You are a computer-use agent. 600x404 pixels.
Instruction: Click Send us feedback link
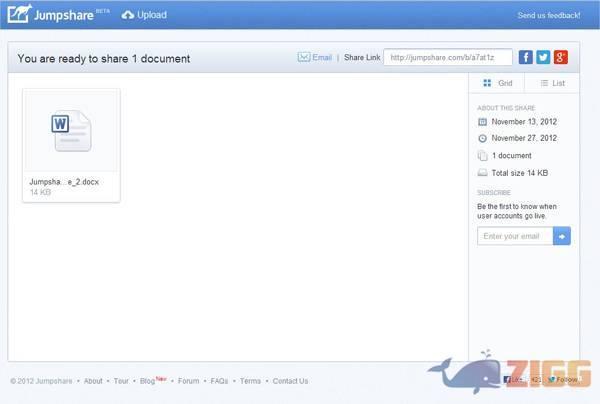548,16
